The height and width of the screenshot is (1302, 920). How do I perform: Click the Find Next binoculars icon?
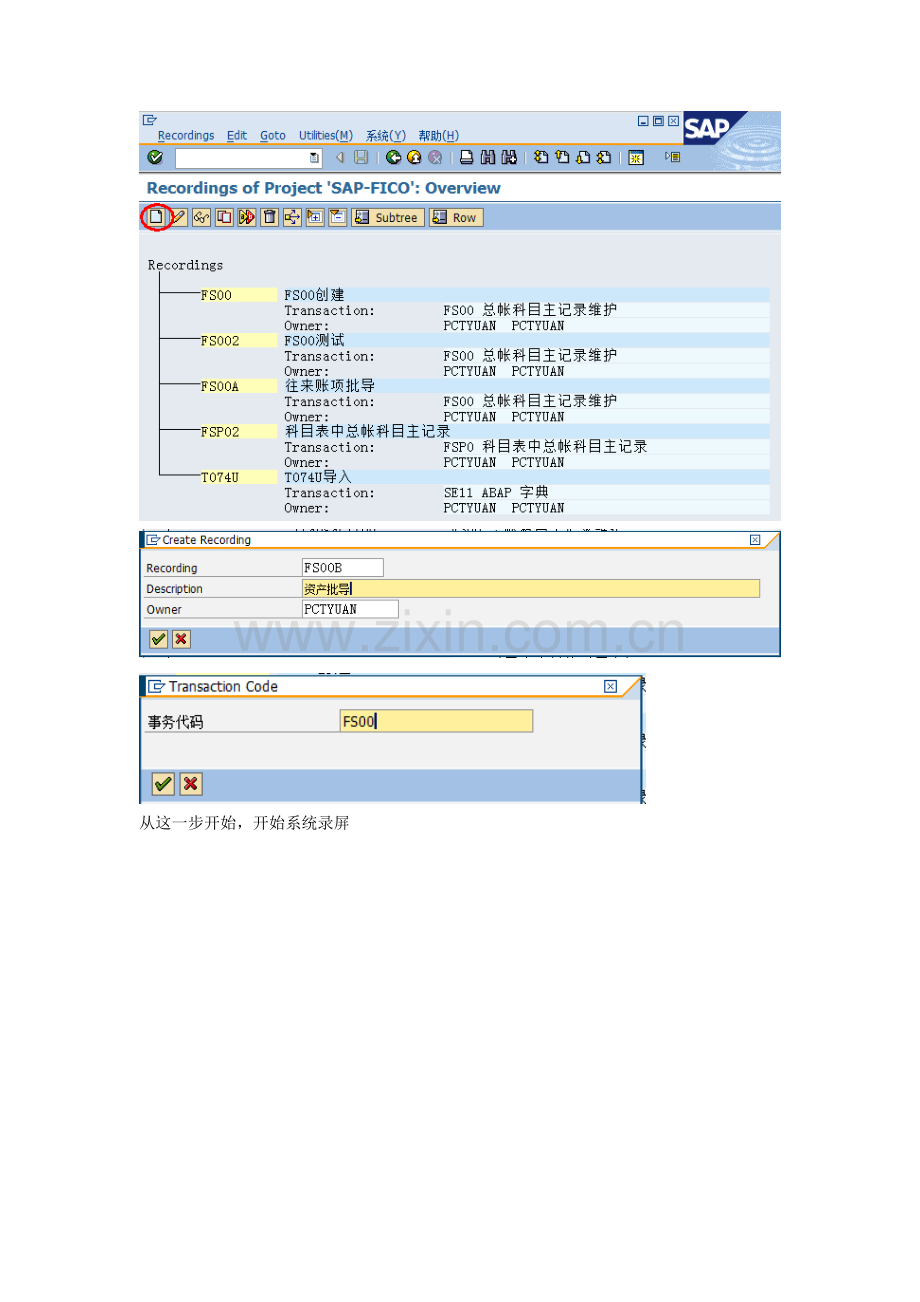pyautogui.click(x=509, y=158)
